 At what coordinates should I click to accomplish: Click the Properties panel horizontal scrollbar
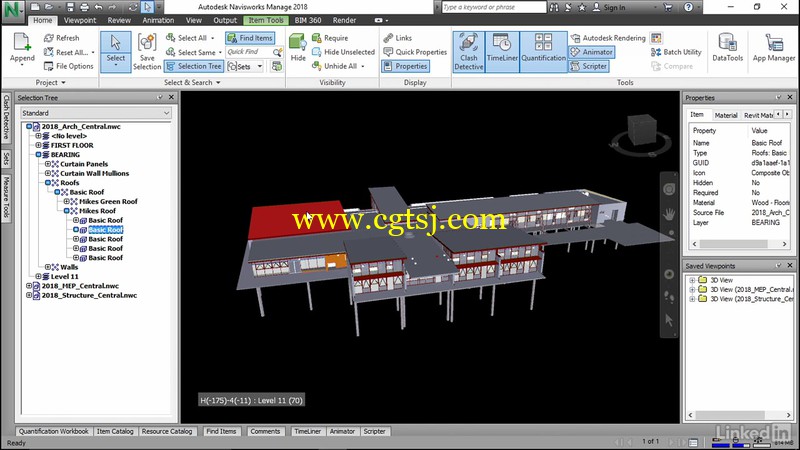coord(739,244)
